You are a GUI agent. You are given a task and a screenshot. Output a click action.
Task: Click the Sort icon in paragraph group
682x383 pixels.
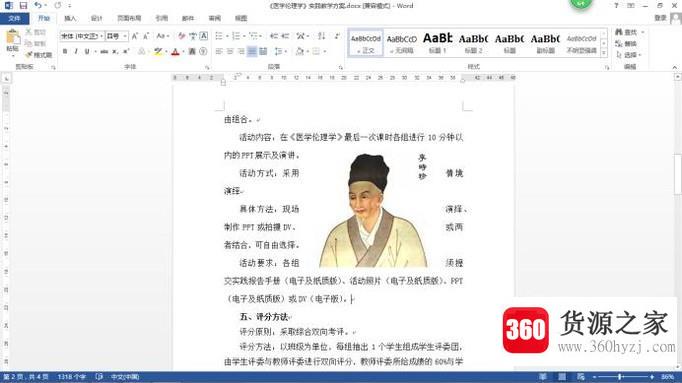[321, 36]
